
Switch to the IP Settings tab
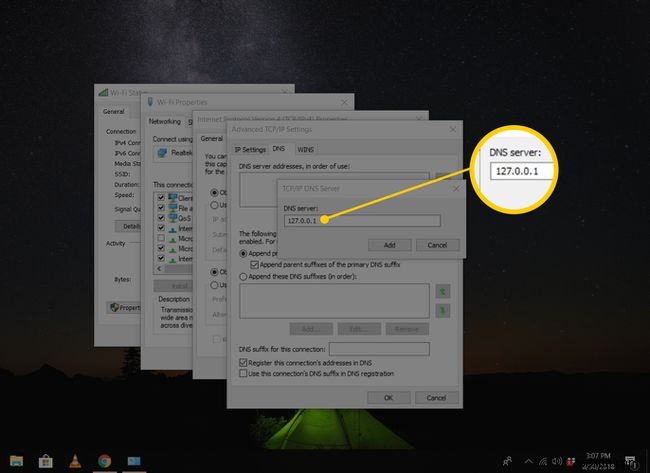point(250,149)
